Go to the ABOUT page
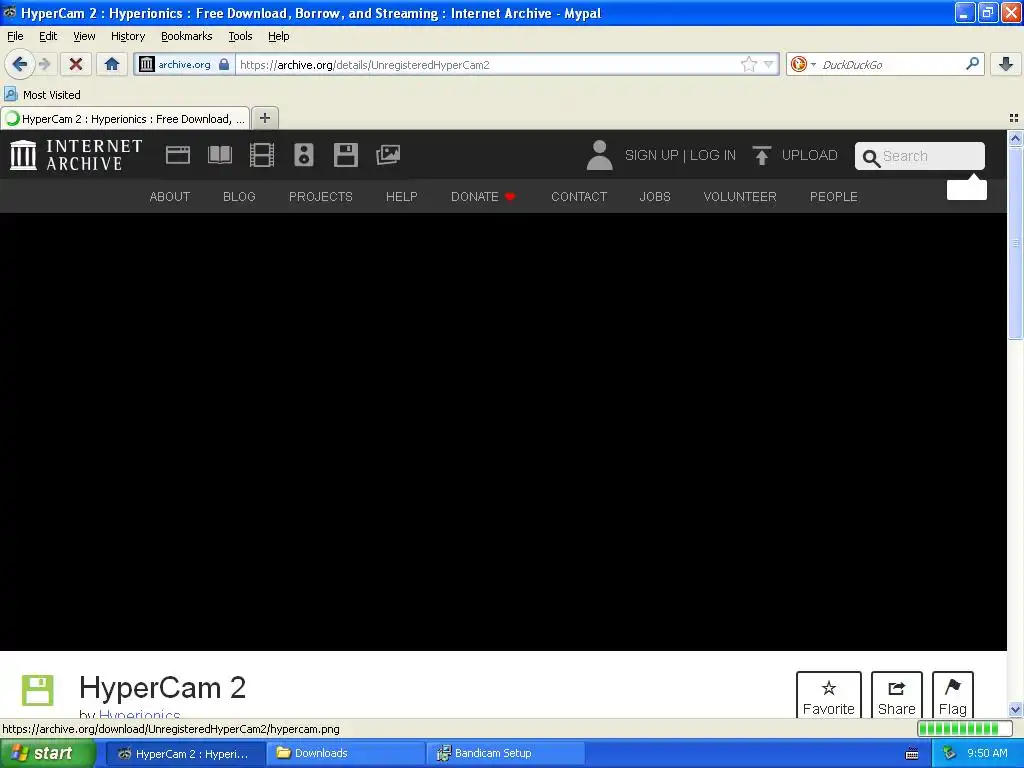 (170, 197)
